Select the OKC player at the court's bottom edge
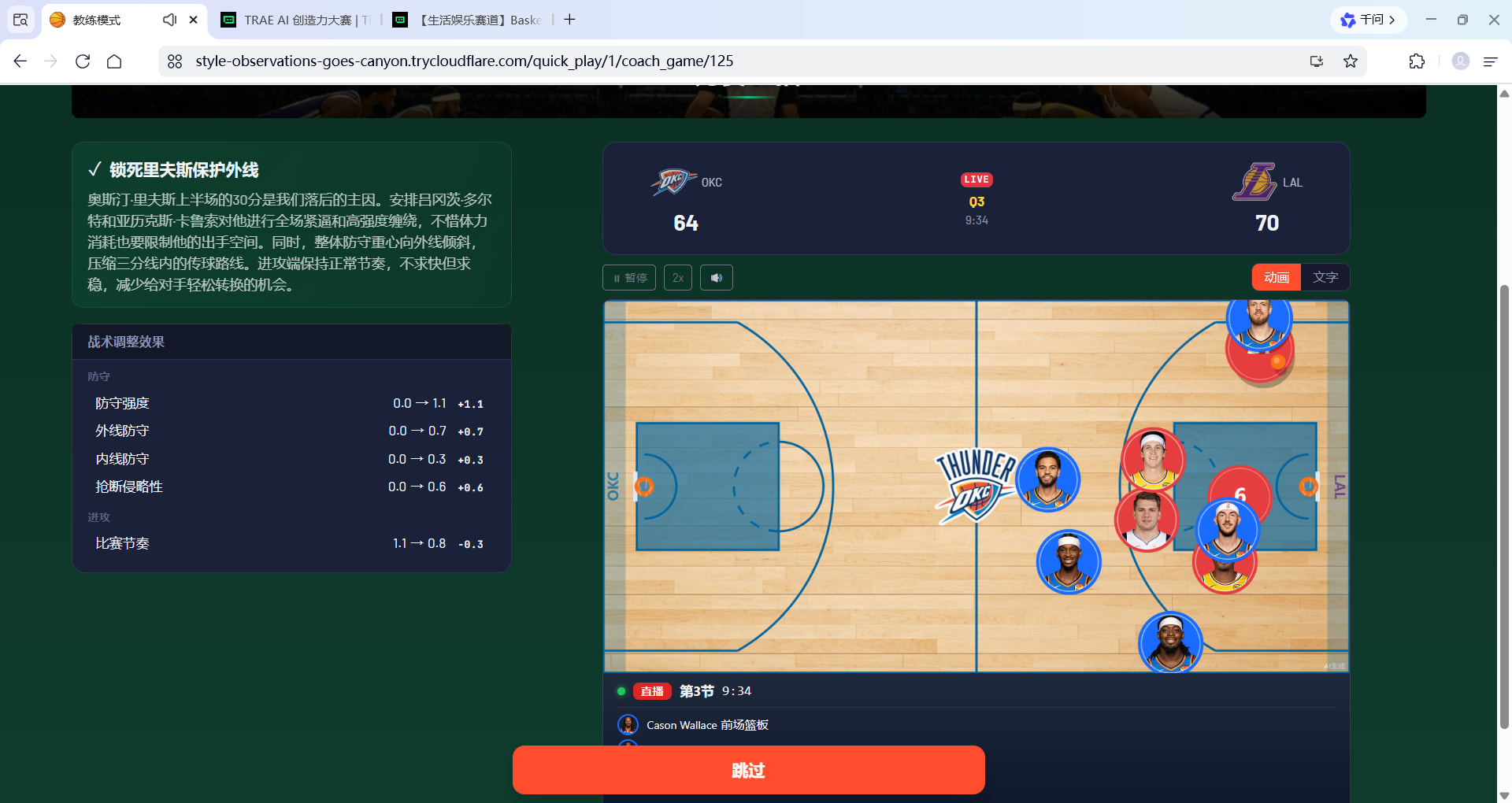1512x803 pixels. click(x=1170, y=642)
